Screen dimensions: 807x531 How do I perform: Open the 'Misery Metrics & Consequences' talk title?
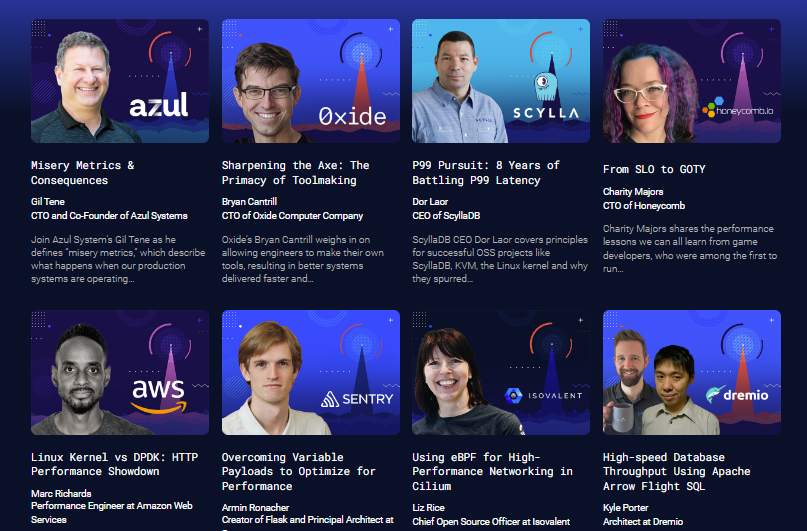tap(83, 173)
